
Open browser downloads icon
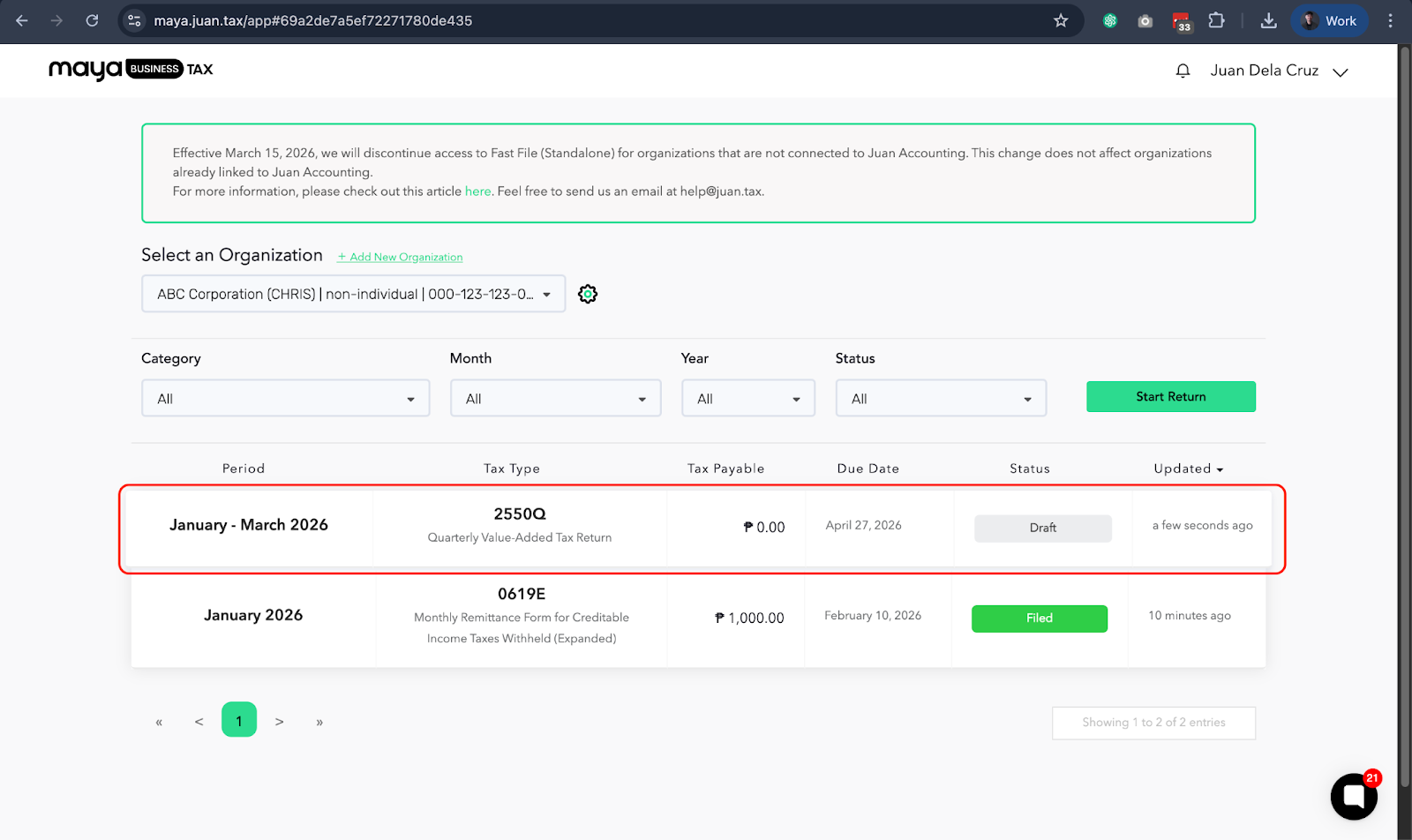(x=1269, y=20)
